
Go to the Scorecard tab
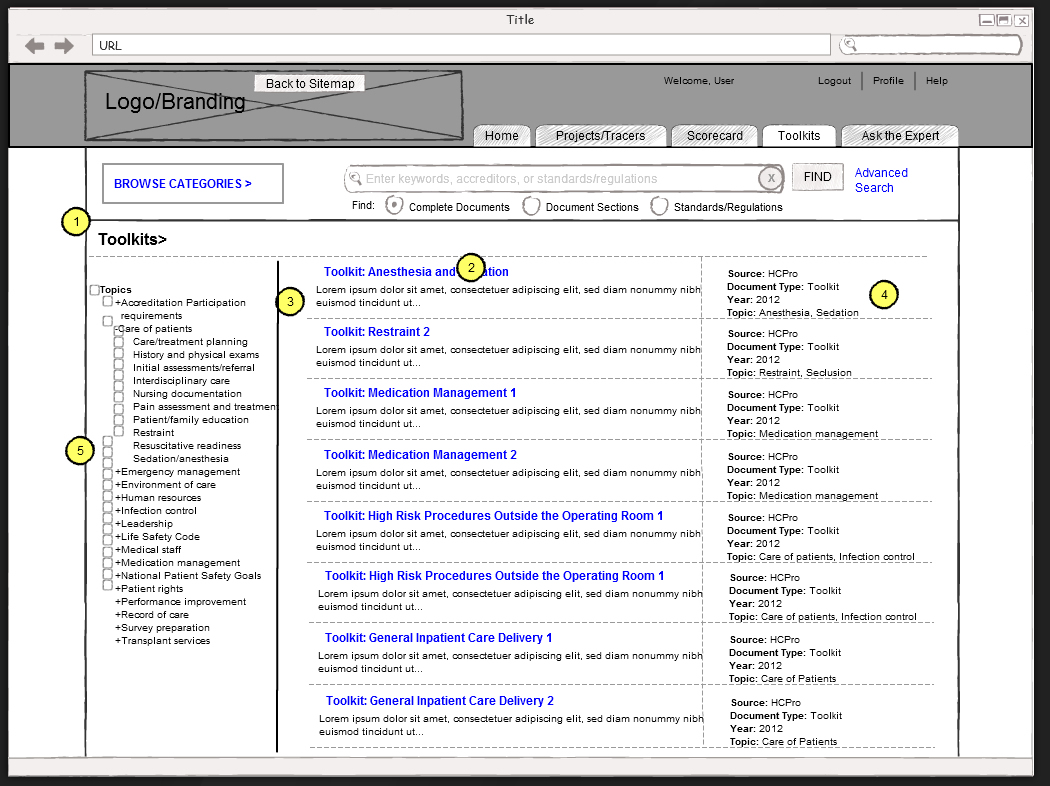click(715, 136)
